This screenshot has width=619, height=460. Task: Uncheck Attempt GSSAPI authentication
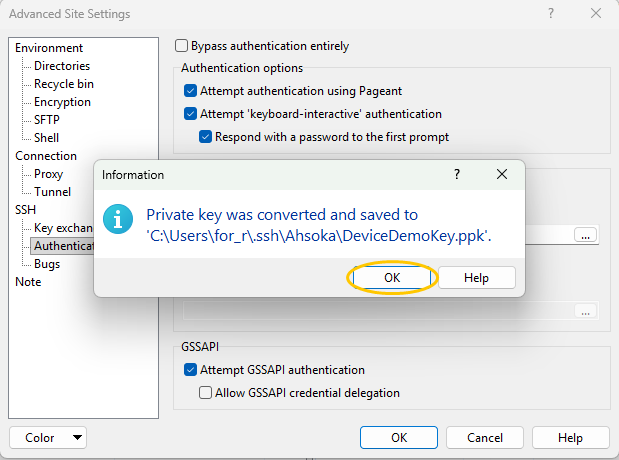pos(190,370)
